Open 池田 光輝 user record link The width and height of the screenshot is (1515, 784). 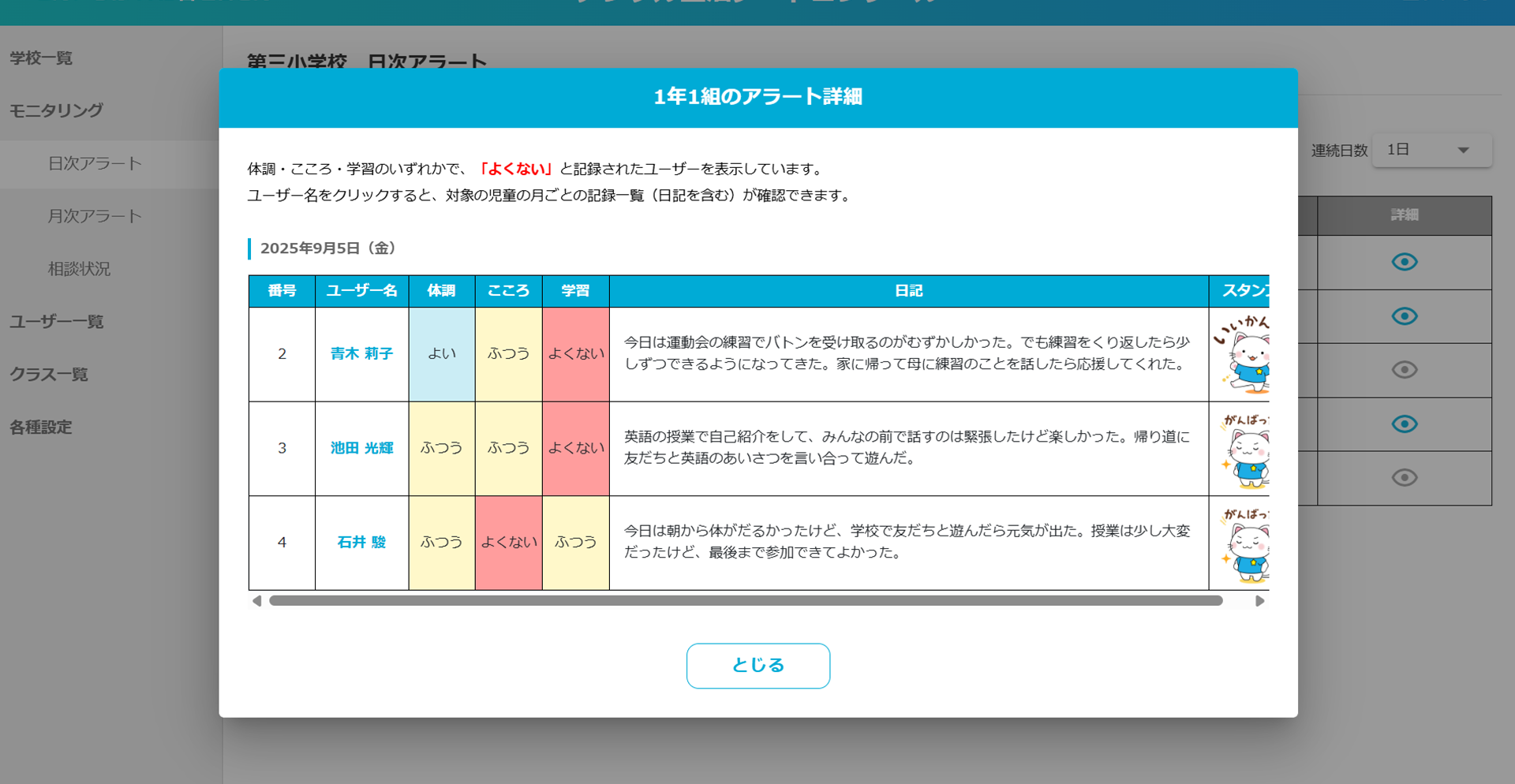[361, 448]
